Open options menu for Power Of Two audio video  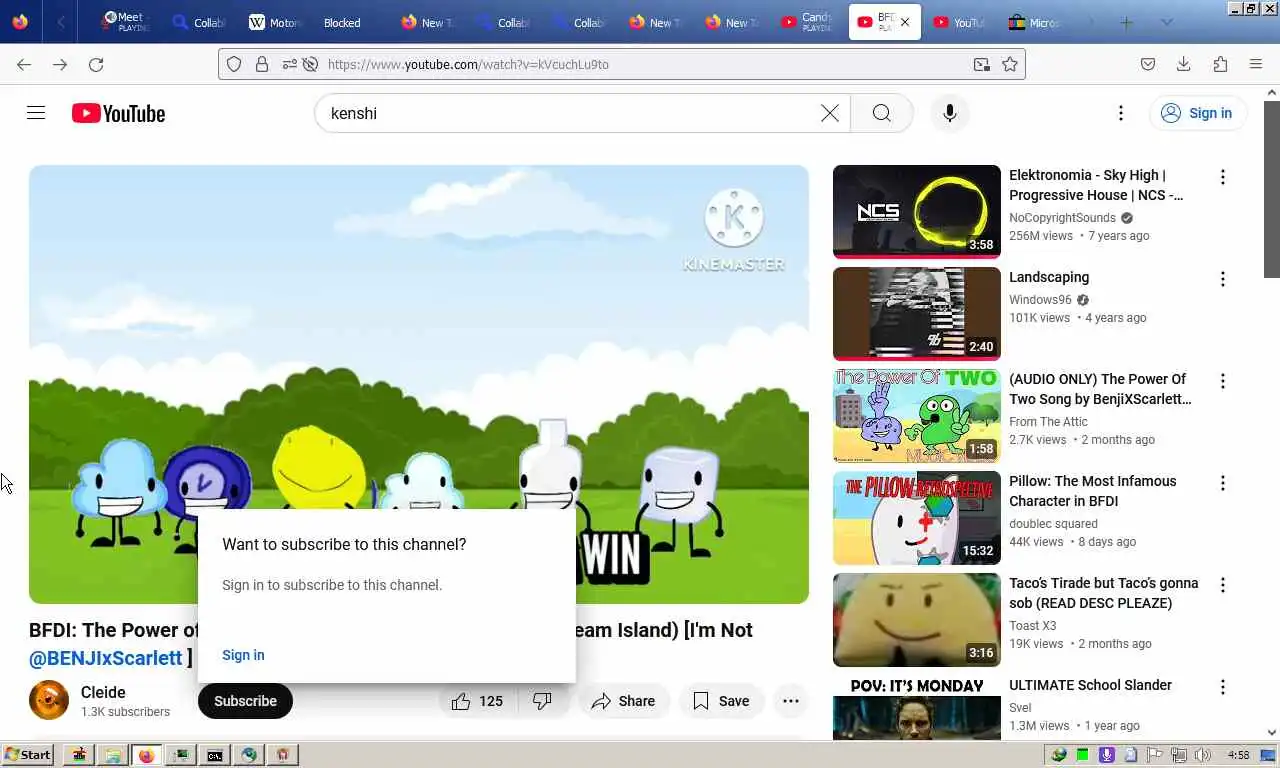(x=1222, y=381)
